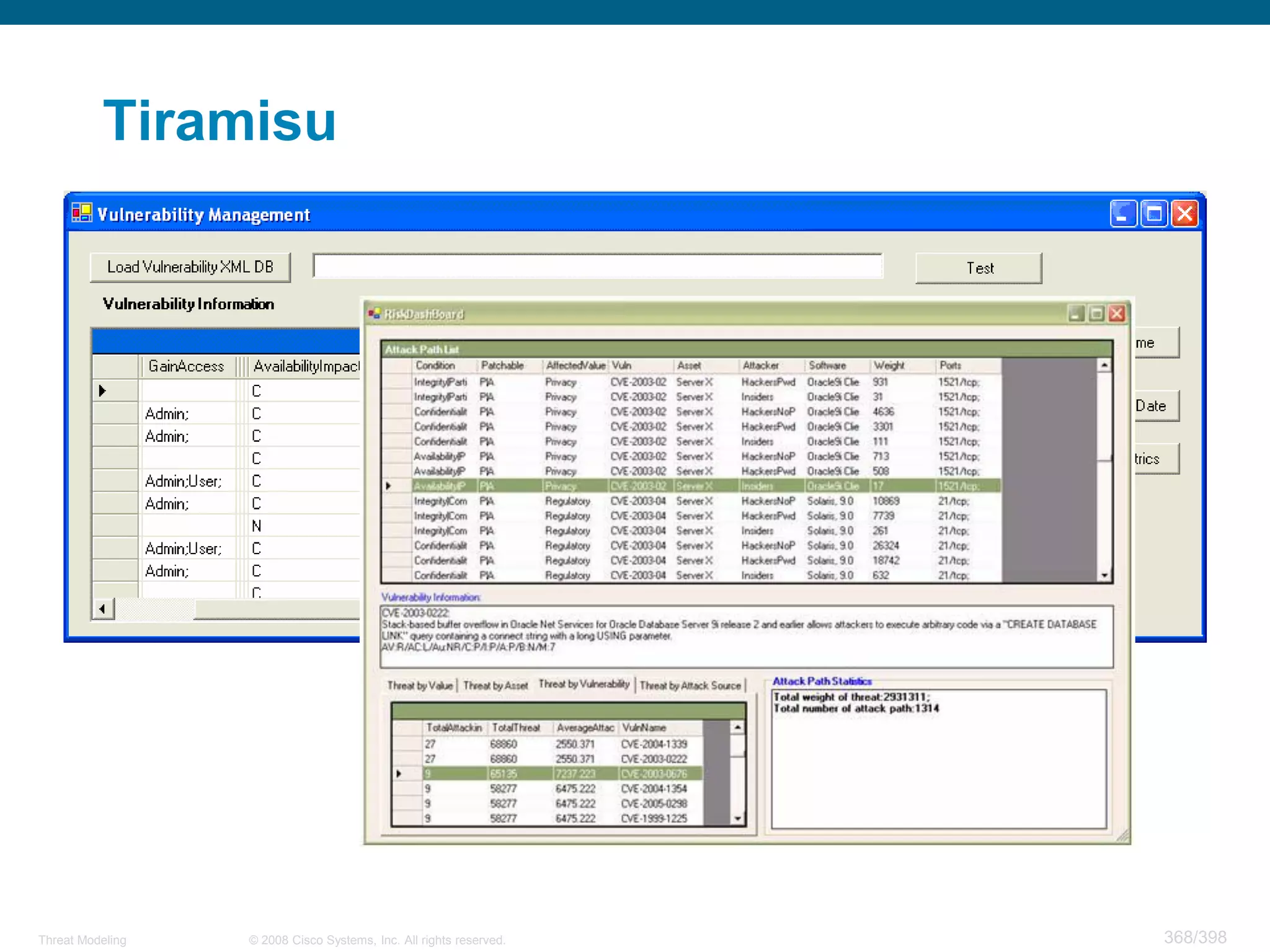This screenshot has width=1270, height=952.
Task: Select CVE-2005-0298 row in threat table
Action: point(548,803)
